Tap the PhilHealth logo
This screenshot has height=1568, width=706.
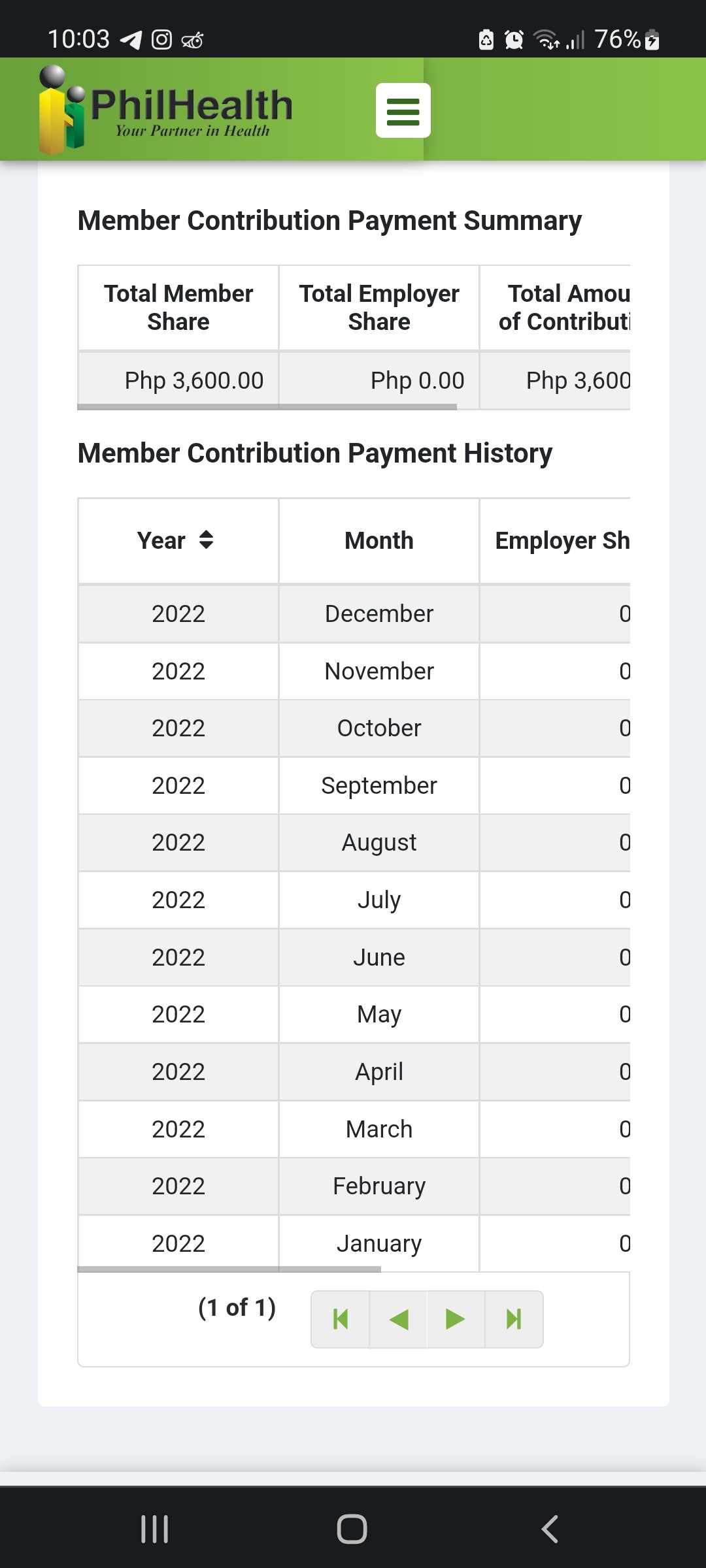[x=165, y=110]
